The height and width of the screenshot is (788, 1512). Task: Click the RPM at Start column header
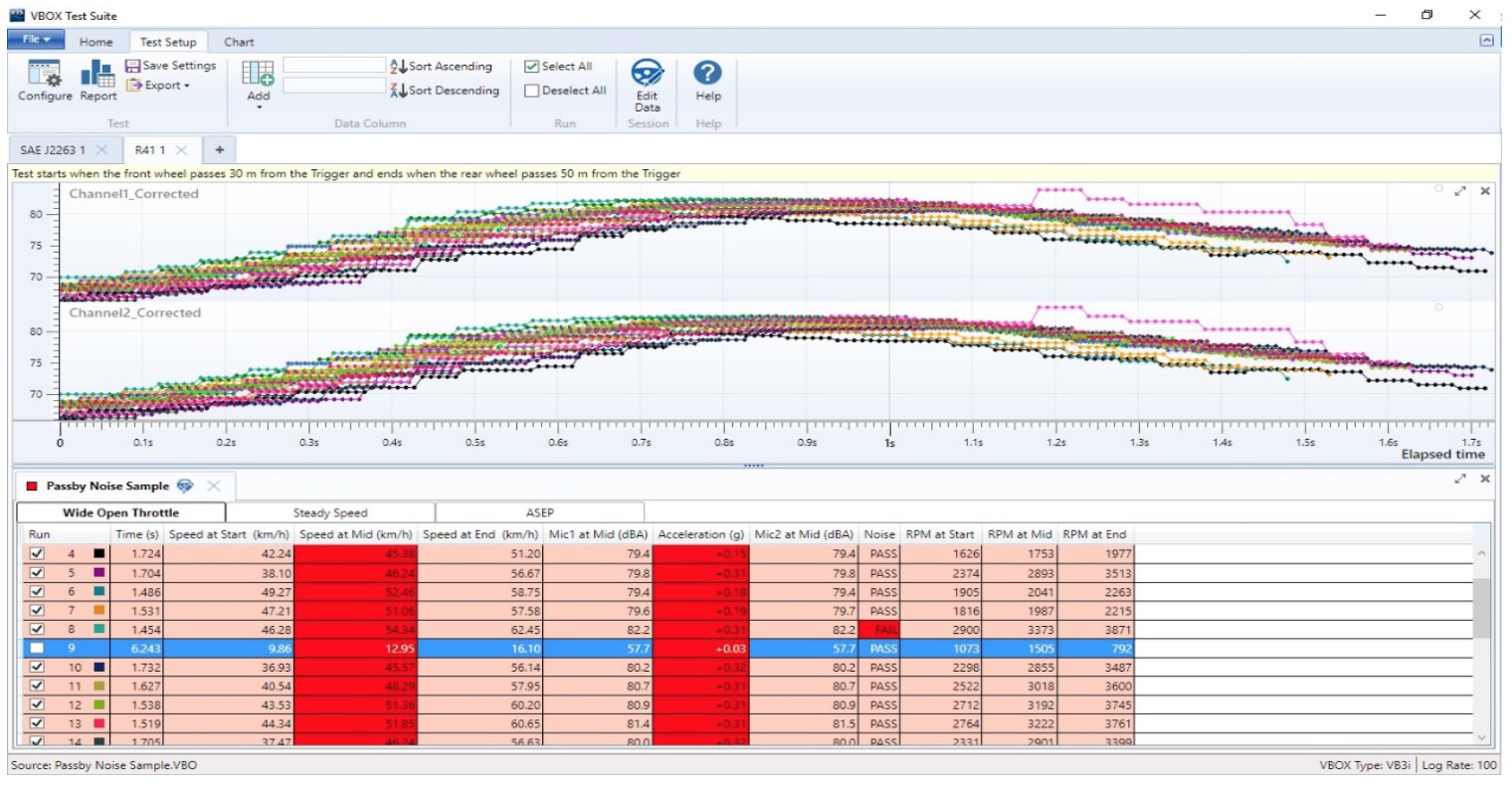940,534
